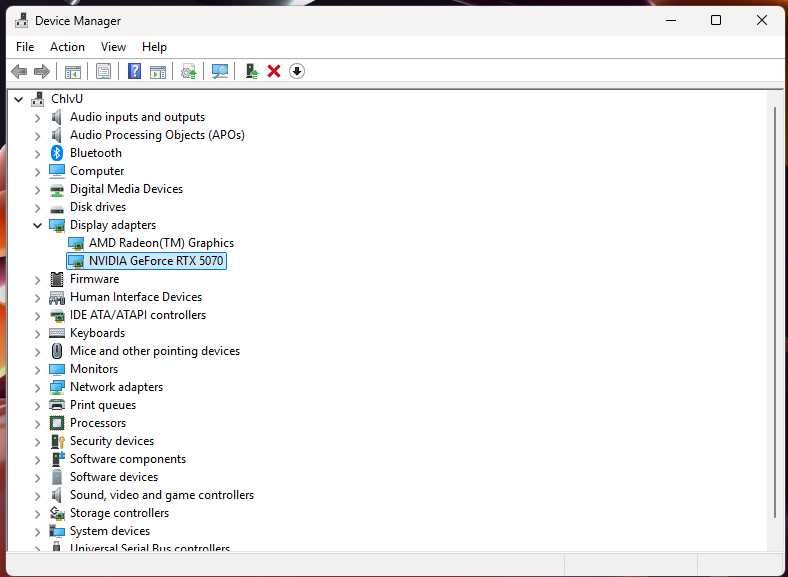
Task: Click the Security devices key icon
Action: (57, 441)
